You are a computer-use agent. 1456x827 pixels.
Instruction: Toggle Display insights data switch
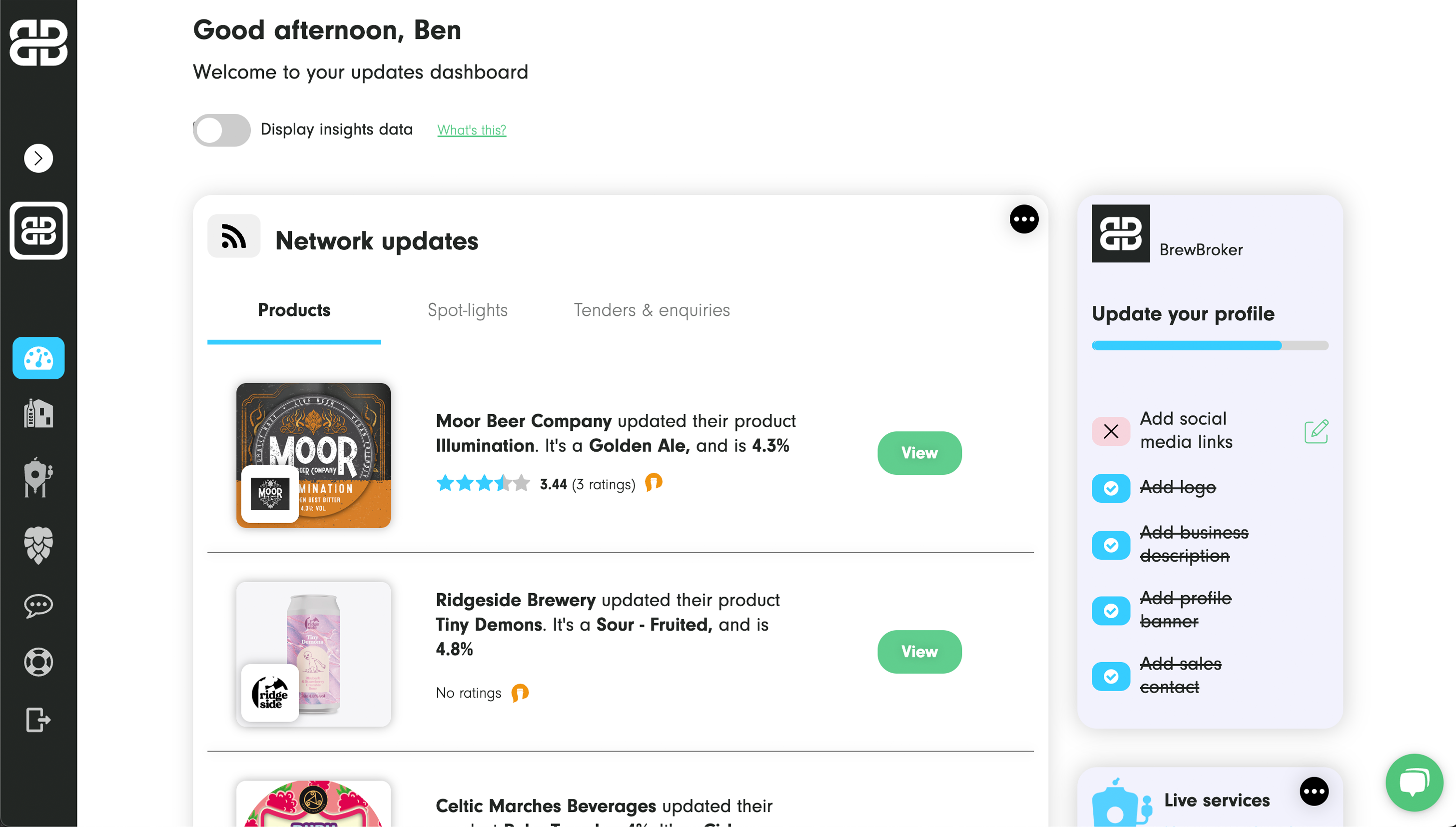click(221, 130)
